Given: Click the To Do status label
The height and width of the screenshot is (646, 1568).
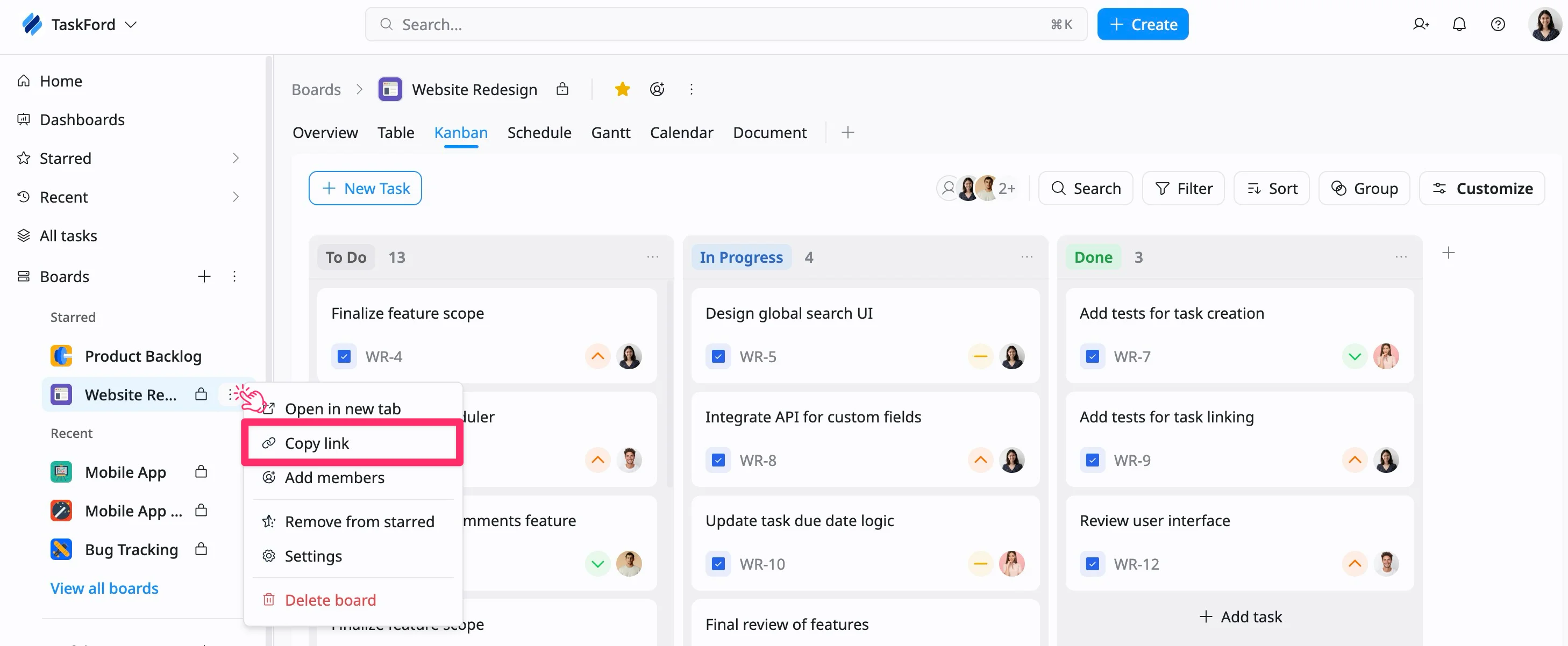Looking at the screenshot, I should tap(346, 257).
